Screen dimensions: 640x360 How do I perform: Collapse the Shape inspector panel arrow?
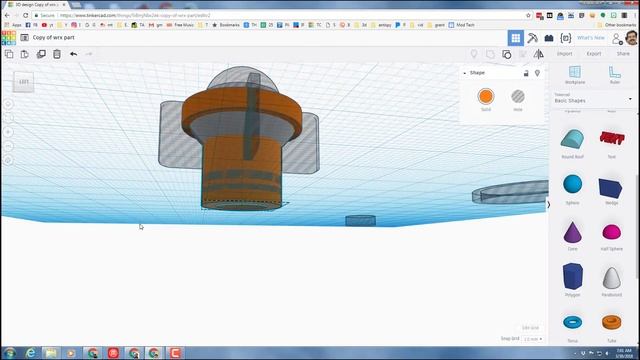coord(464,73)
